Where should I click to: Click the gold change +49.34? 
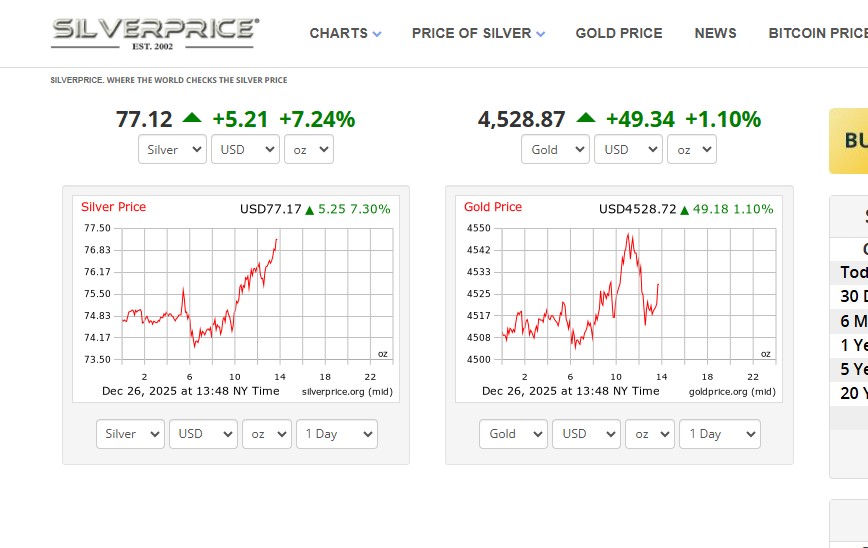point(640,120)
